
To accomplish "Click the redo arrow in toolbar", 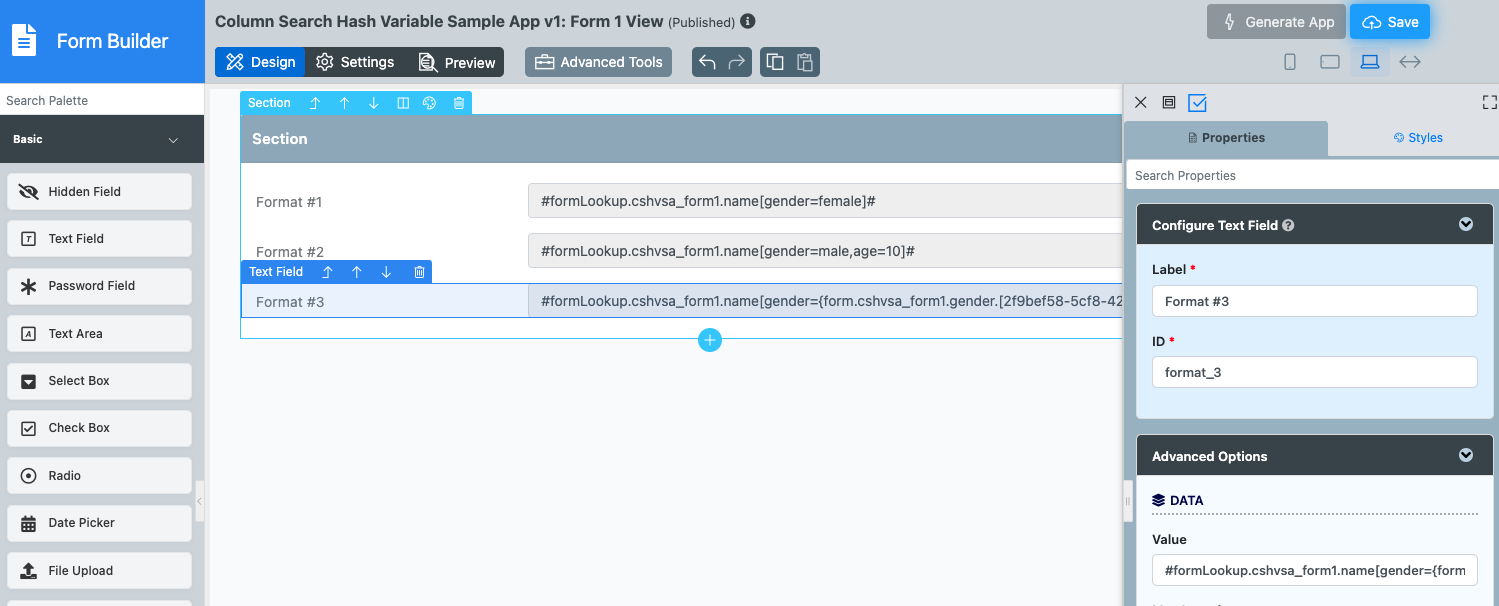I will (x=737, y=62).
